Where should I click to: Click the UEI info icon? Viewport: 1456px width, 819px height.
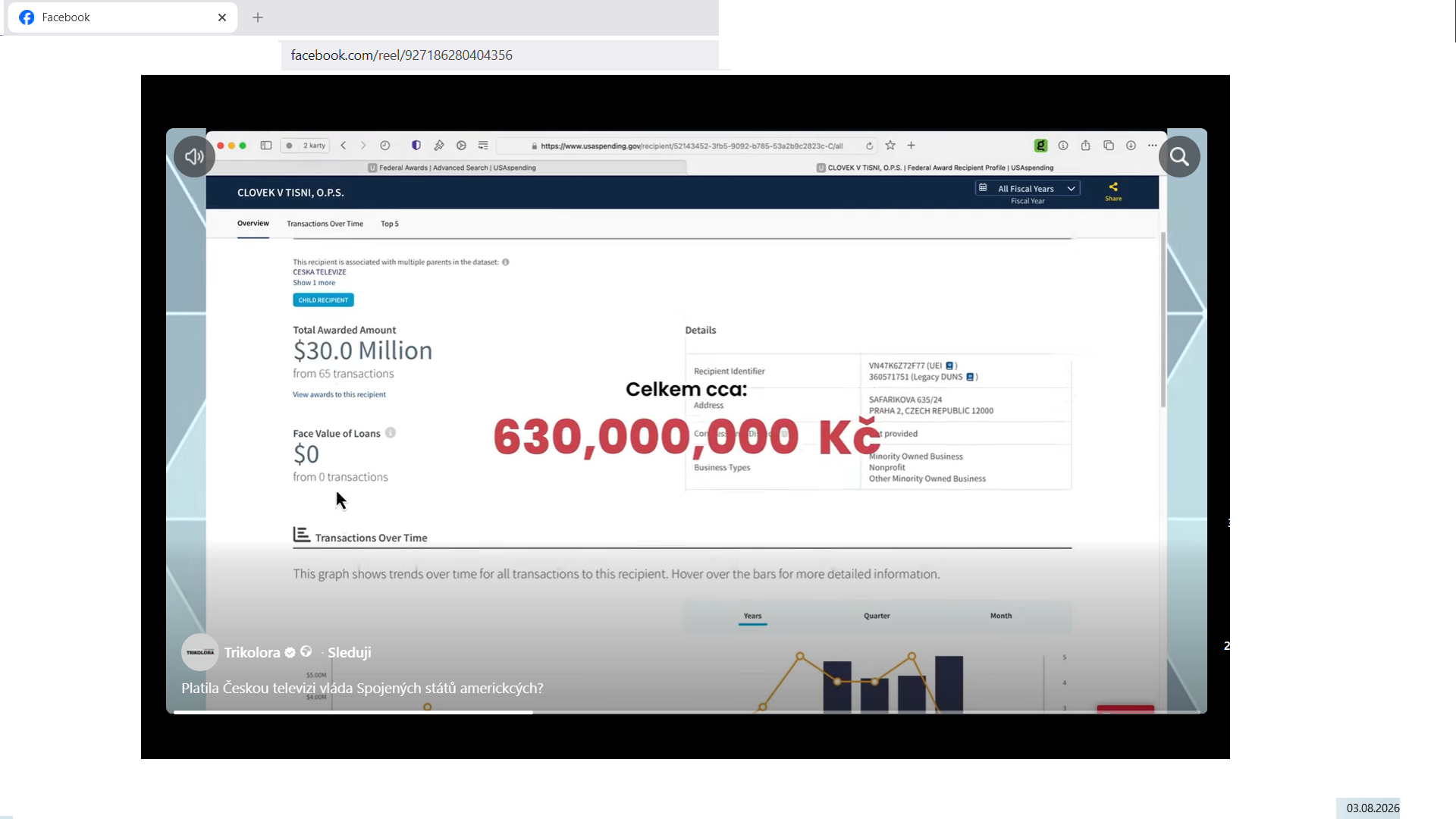click(x=949, y=366)
